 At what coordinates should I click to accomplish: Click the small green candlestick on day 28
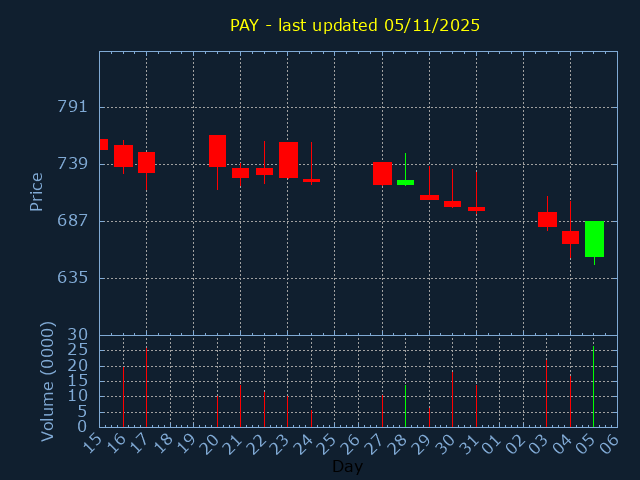[x=405, y=182]
